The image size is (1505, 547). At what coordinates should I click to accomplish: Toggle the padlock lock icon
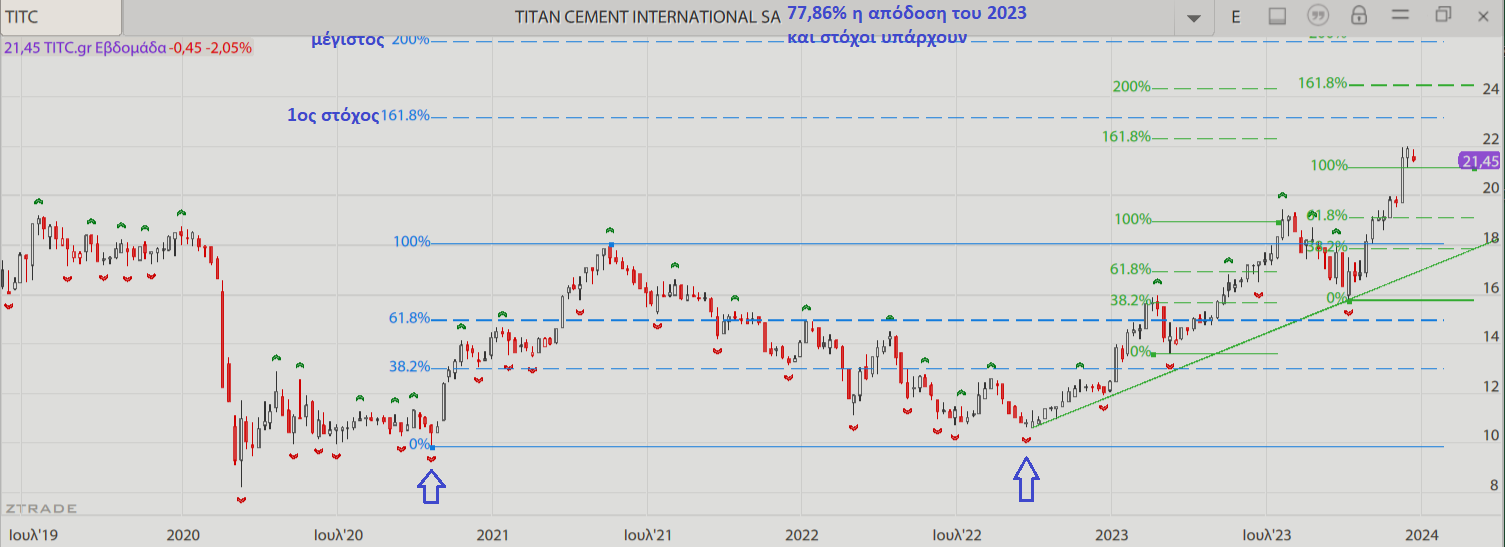(1359, 15)
